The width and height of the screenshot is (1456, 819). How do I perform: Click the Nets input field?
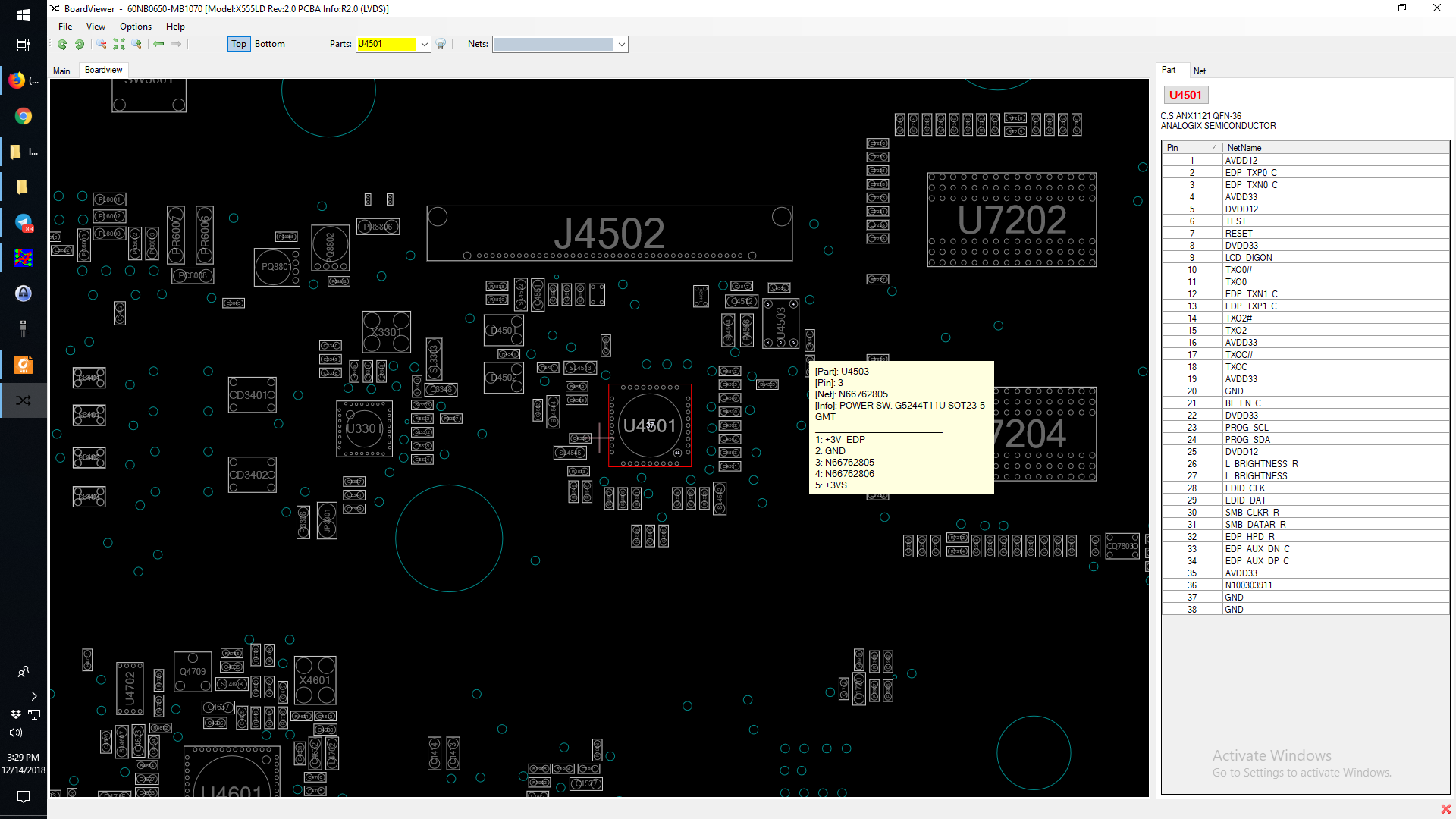554,44
